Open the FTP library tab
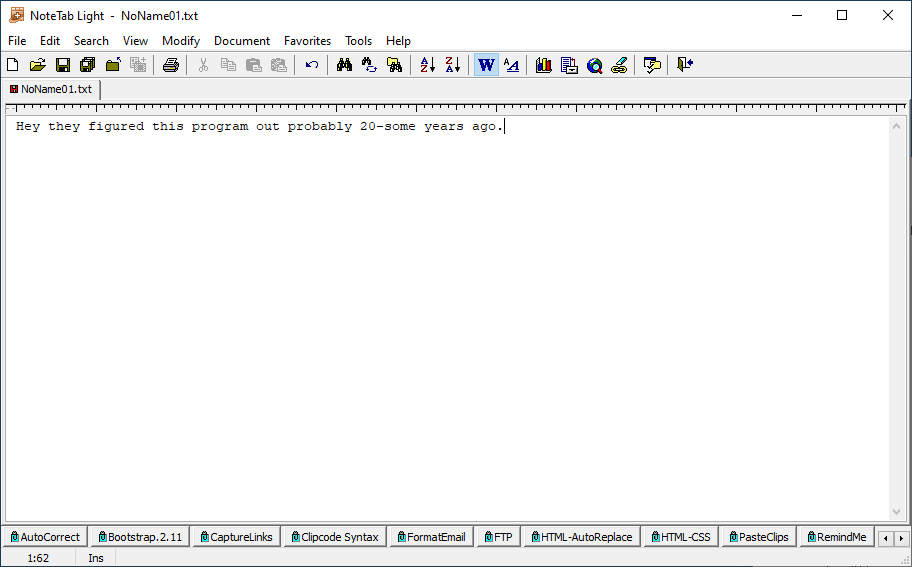 coord(499,537)
